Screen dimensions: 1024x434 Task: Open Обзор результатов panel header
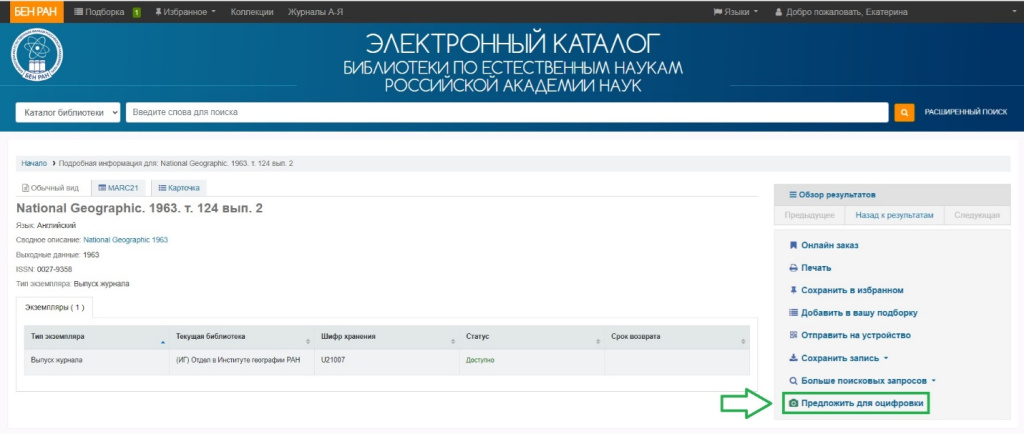point(892,194)
